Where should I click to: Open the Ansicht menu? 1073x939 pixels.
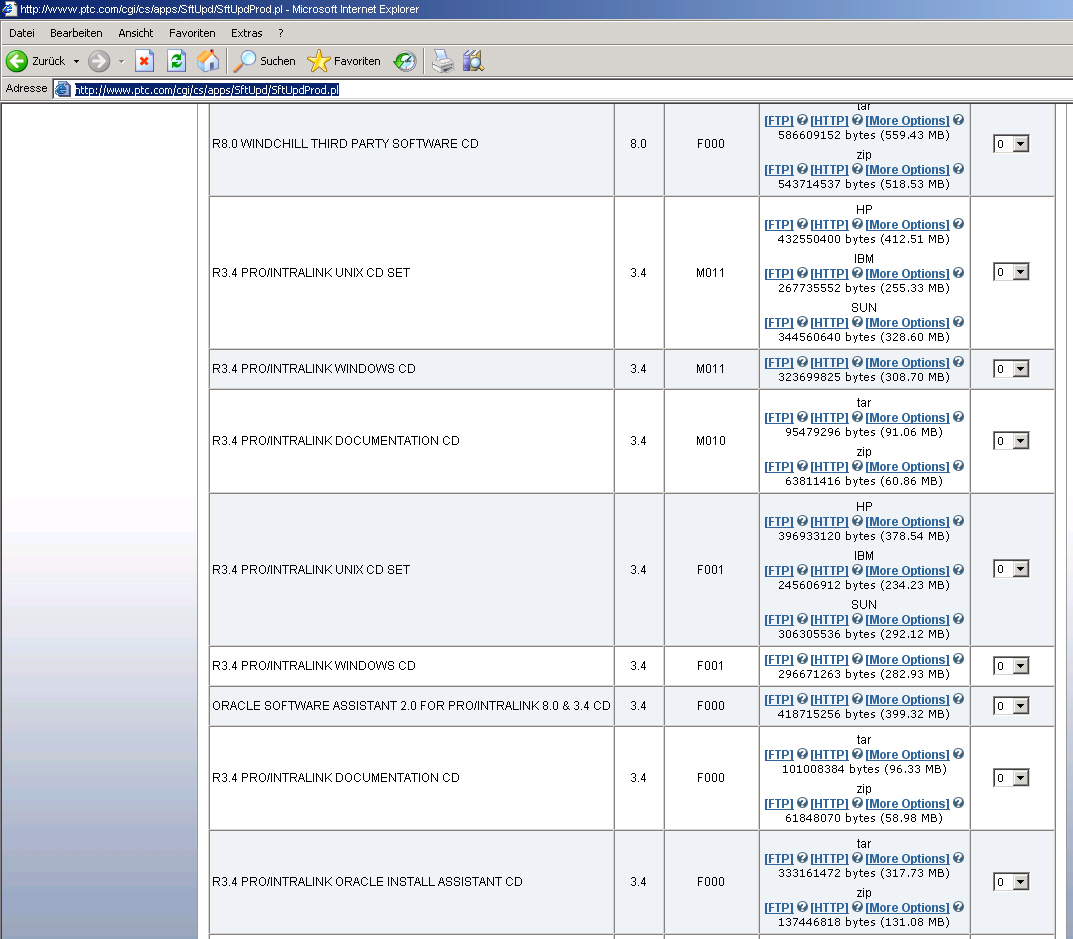[x=135, y=33]
